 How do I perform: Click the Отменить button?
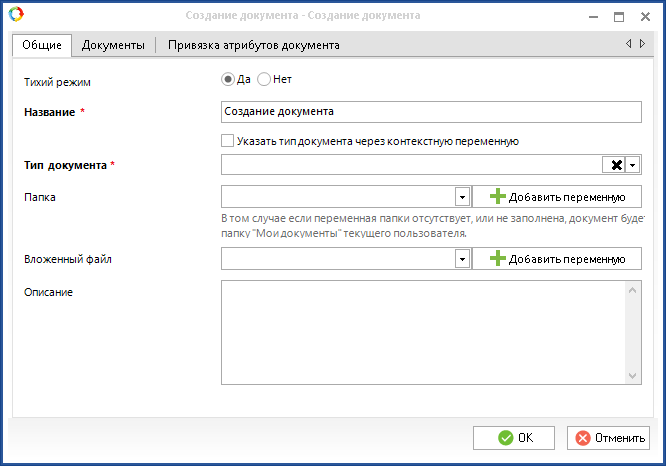click(608, 438)
